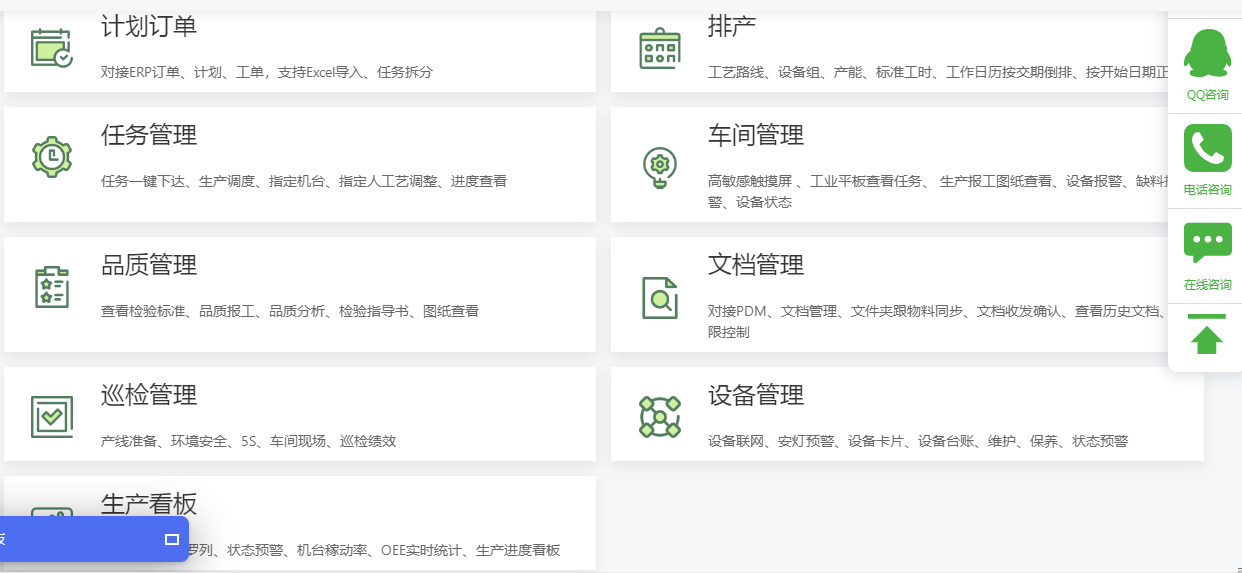Click the online chat bubble icon
1242x573 pixels.
click(x=1207, y=243)
